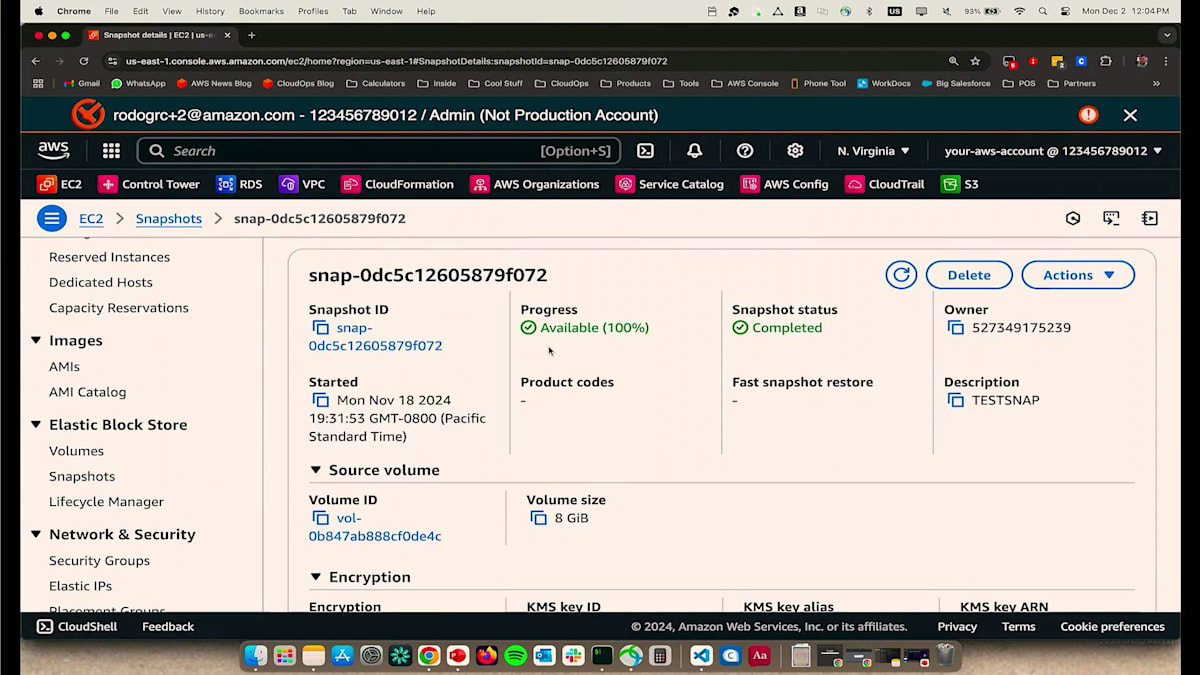
Task: Open Control Tower shortcut
Action: [x=149, y=184]
